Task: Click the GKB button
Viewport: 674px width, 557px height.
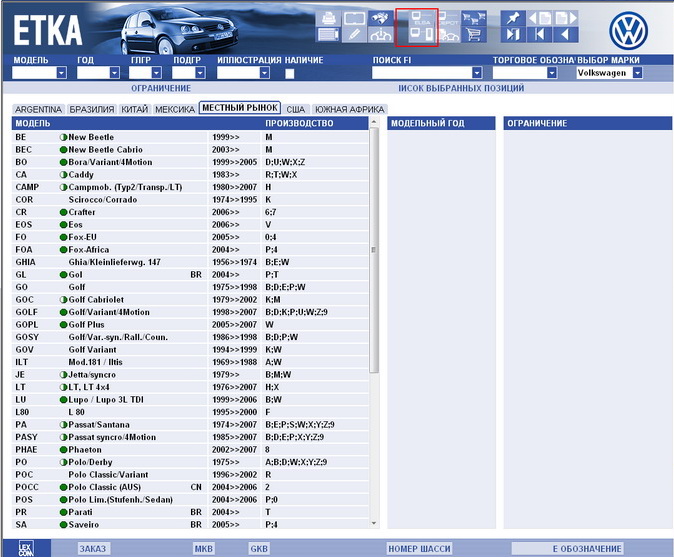Action: (x=259, y=548)
